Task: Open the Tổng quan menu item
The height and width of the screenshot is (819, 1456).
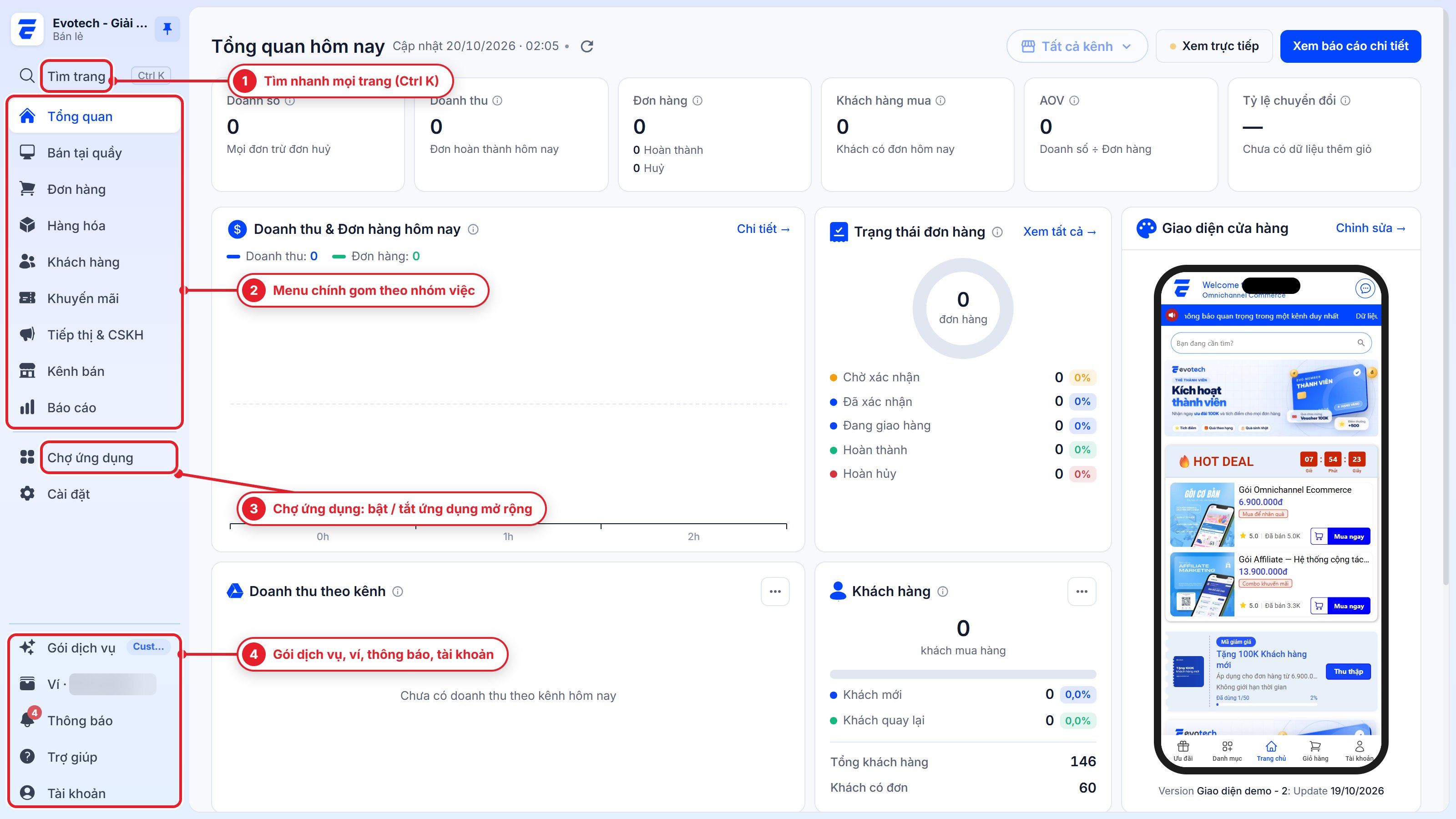Action: point(94,116)
